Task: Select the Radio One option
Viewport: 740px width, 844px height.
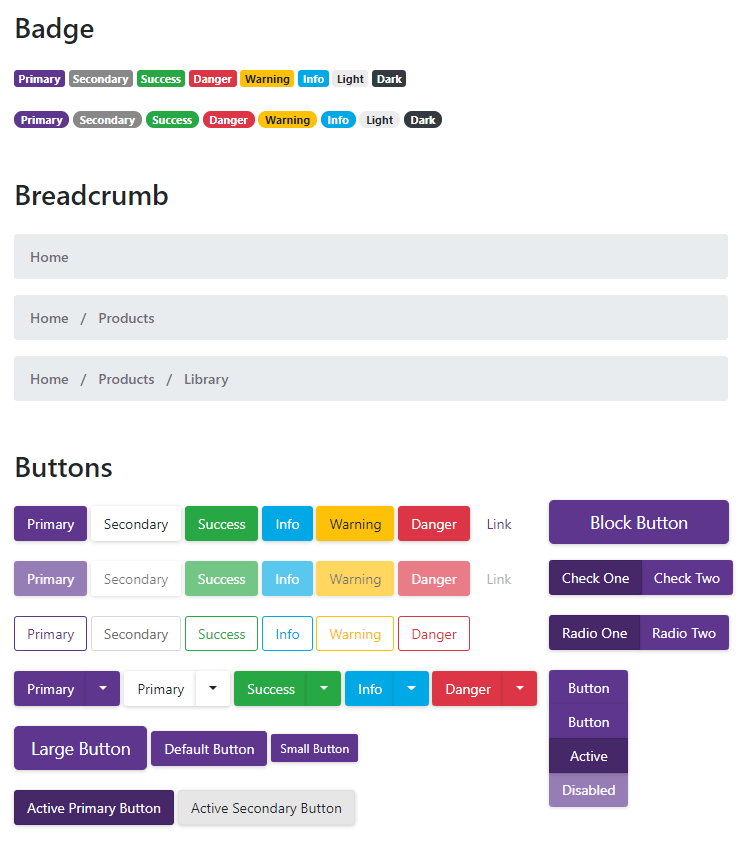Action: 594,633
